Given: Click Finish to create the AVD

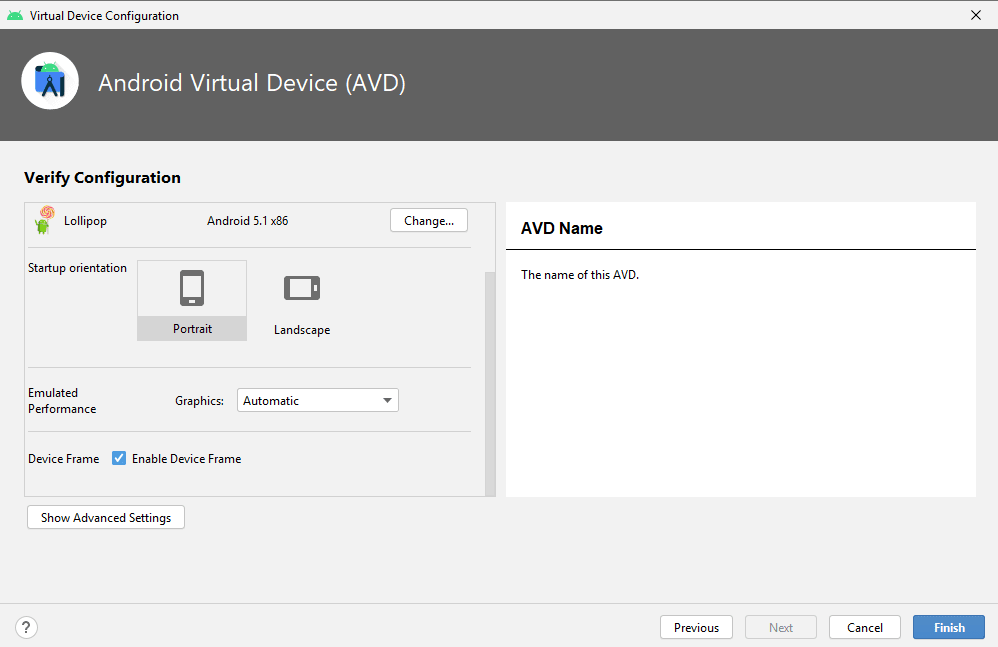Looking at the screenshot, I should 949,627.
